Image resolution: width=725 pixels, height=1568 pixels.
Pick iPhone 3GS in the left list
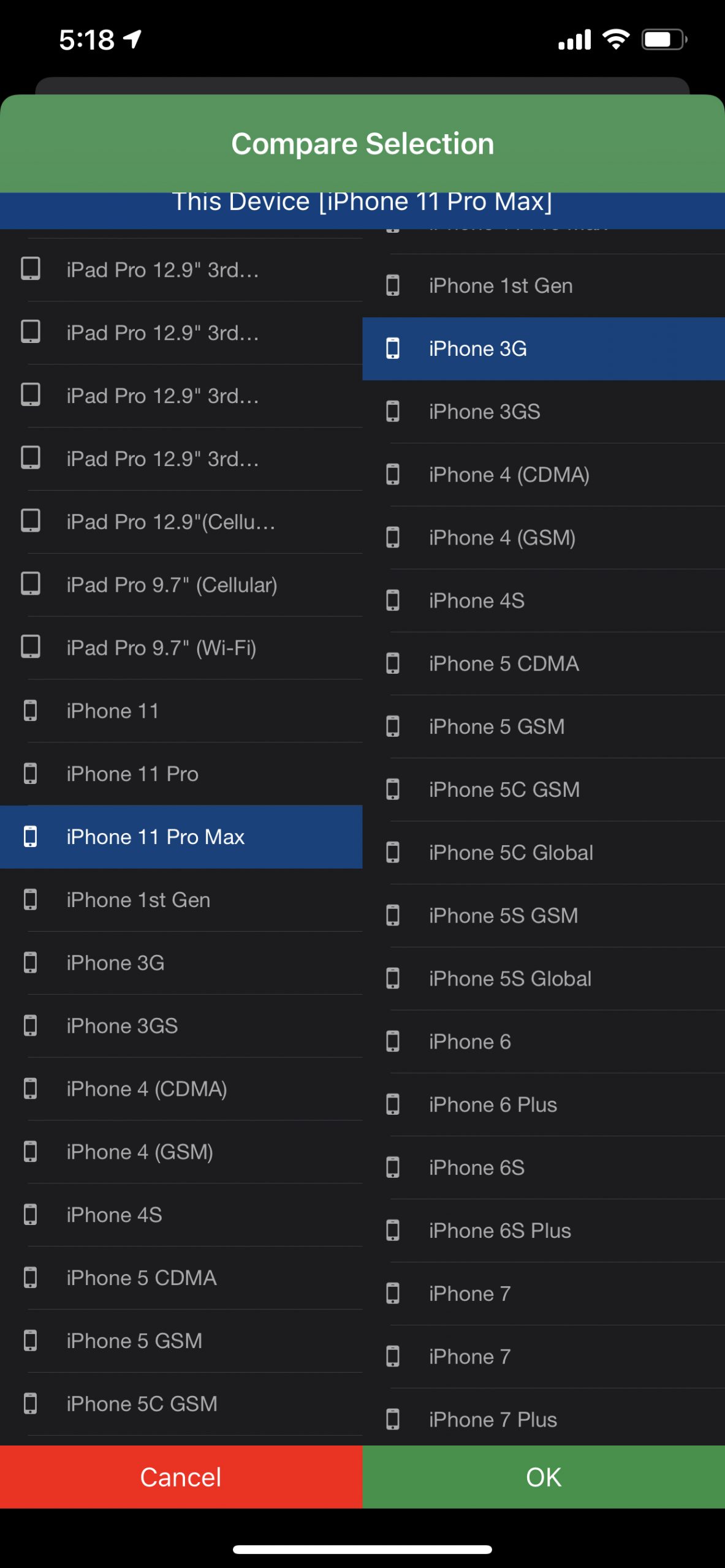[122, 1025]
